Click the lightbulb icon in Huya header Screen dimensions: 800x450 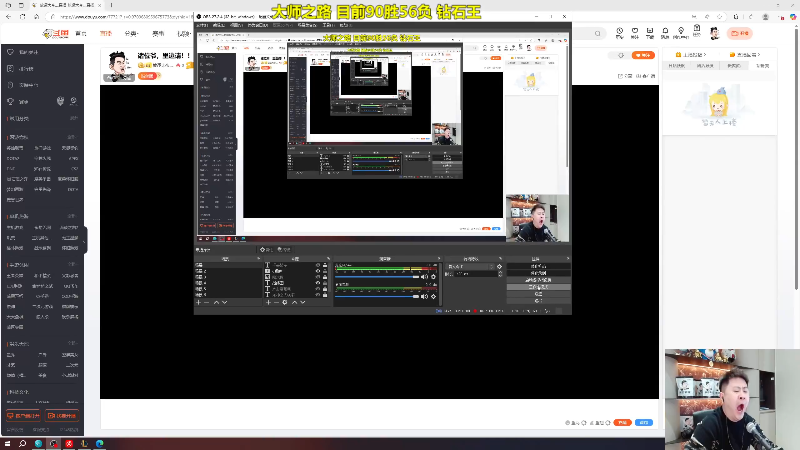681,33
